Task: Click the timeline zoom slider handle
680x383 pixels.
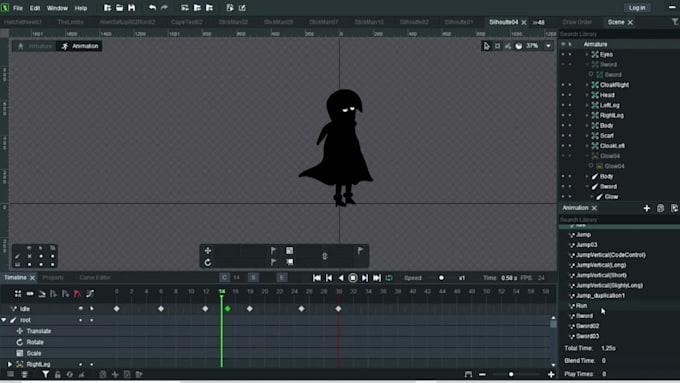Action: (x=511, y=374)
